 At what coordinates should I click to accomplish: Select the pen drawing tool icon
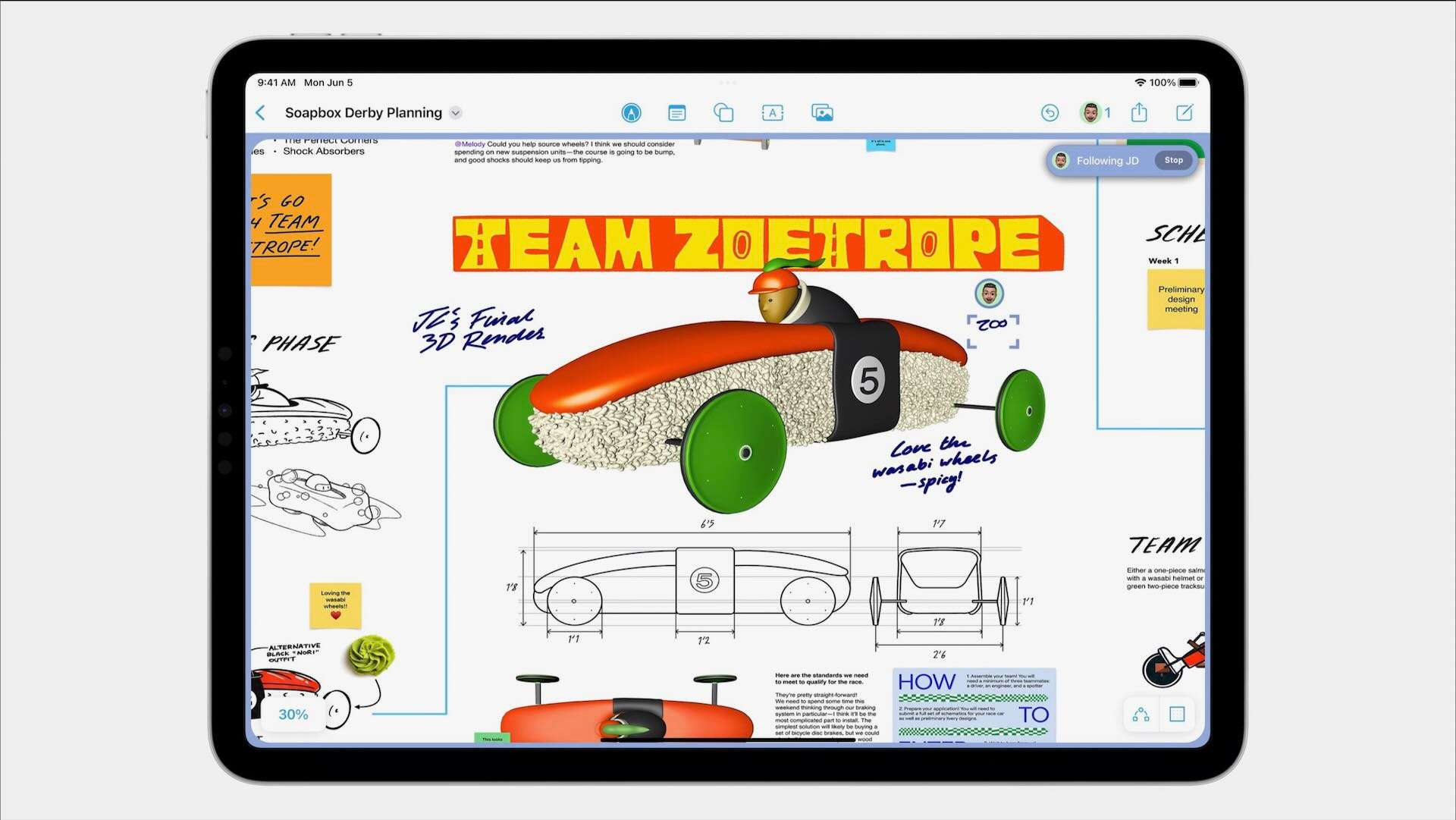pyautogui.click(x=631, y=113)
